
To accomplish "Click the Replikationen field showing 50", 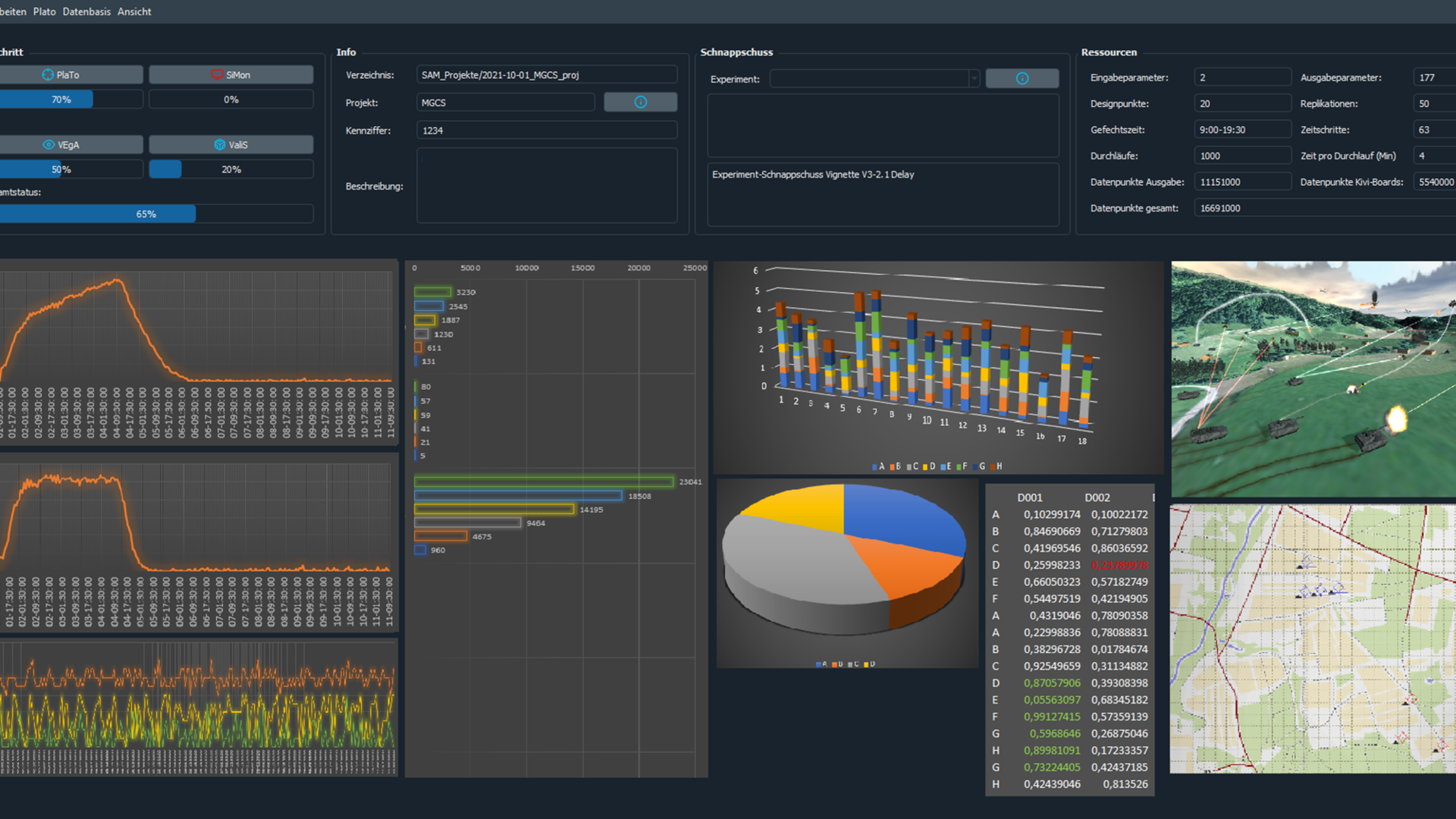I will 1435,103.
